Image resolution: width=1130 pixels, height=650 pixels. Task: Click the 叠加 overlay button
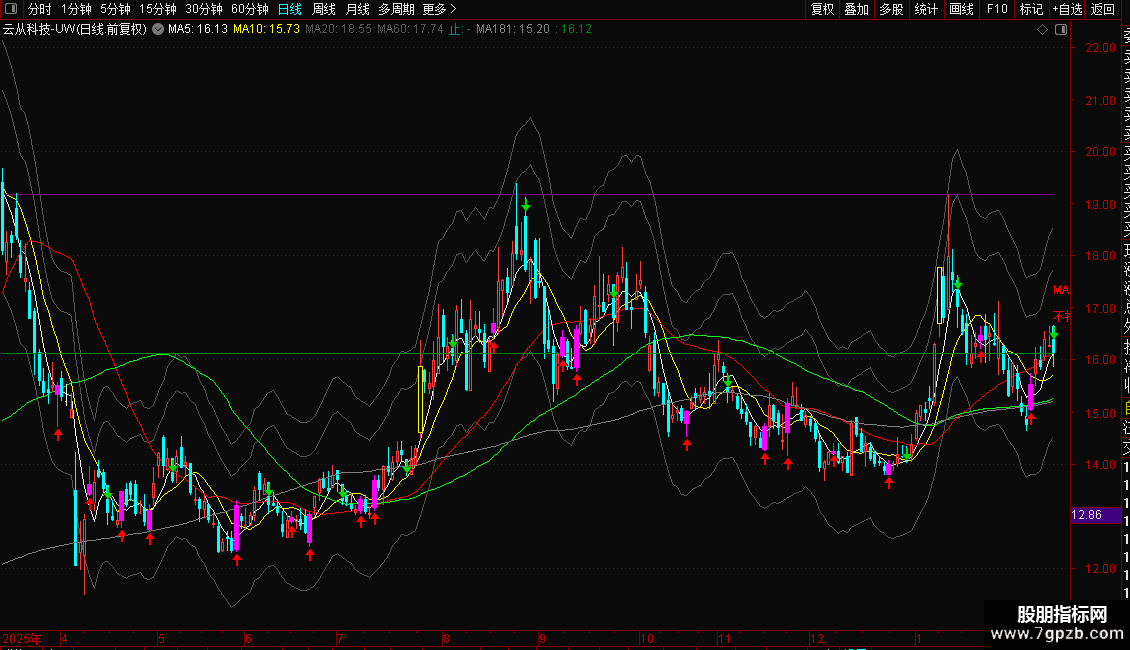point(856,9)
